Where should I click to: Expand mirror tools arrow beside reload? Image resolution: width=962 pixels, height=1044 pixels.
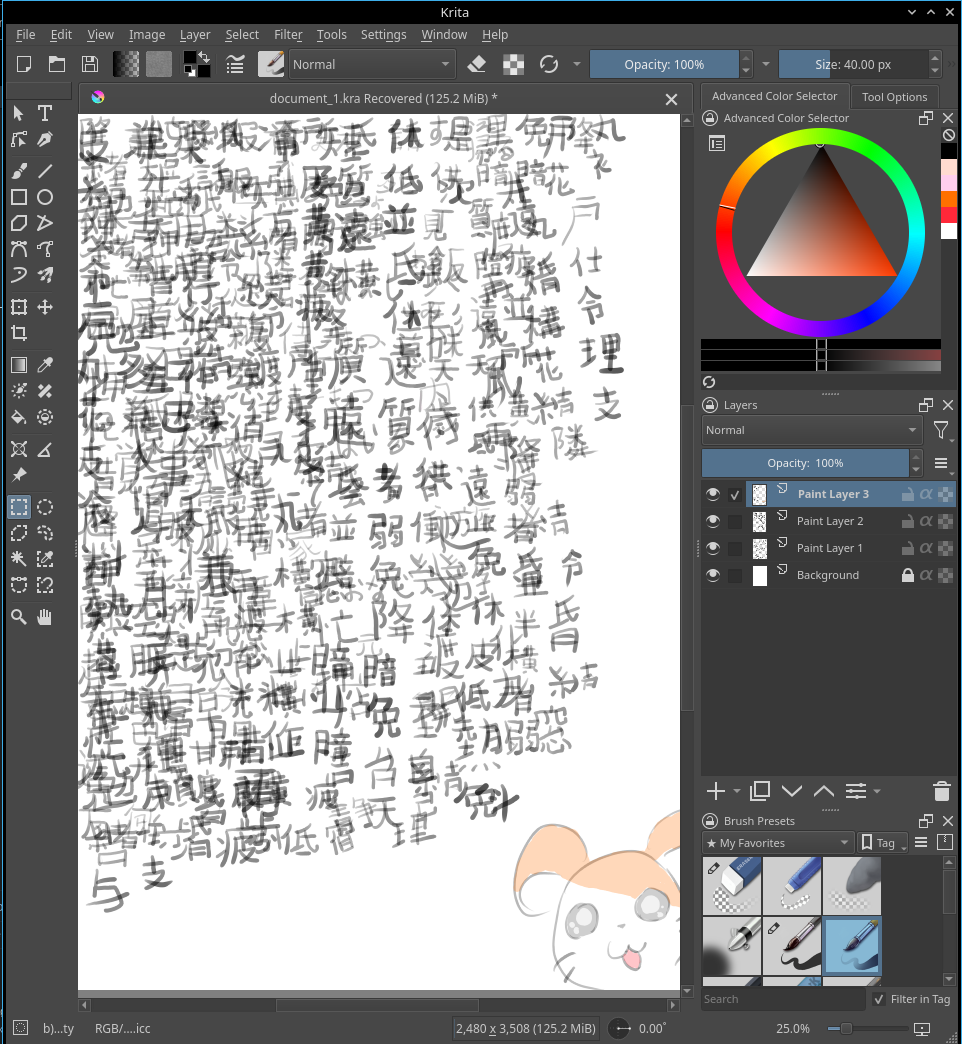[x=577, y=64]
